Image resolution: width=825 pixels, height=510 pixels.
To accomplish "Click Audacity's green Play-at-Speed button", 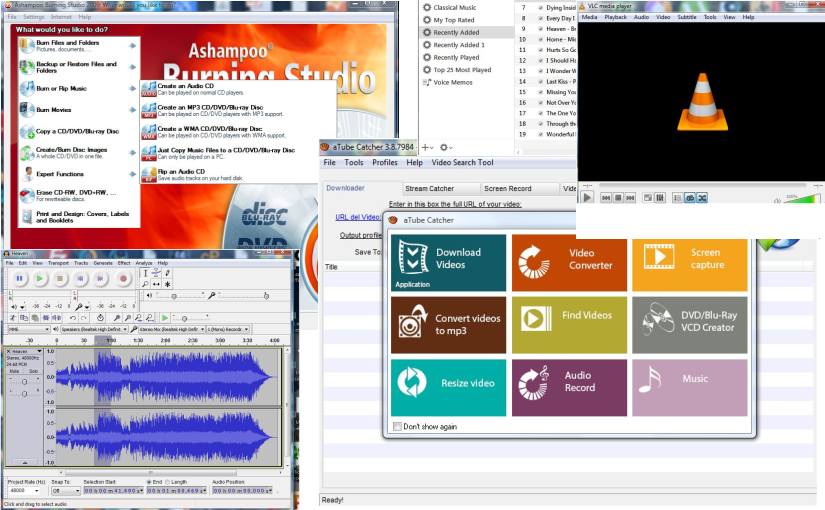I will coord(165,318).
